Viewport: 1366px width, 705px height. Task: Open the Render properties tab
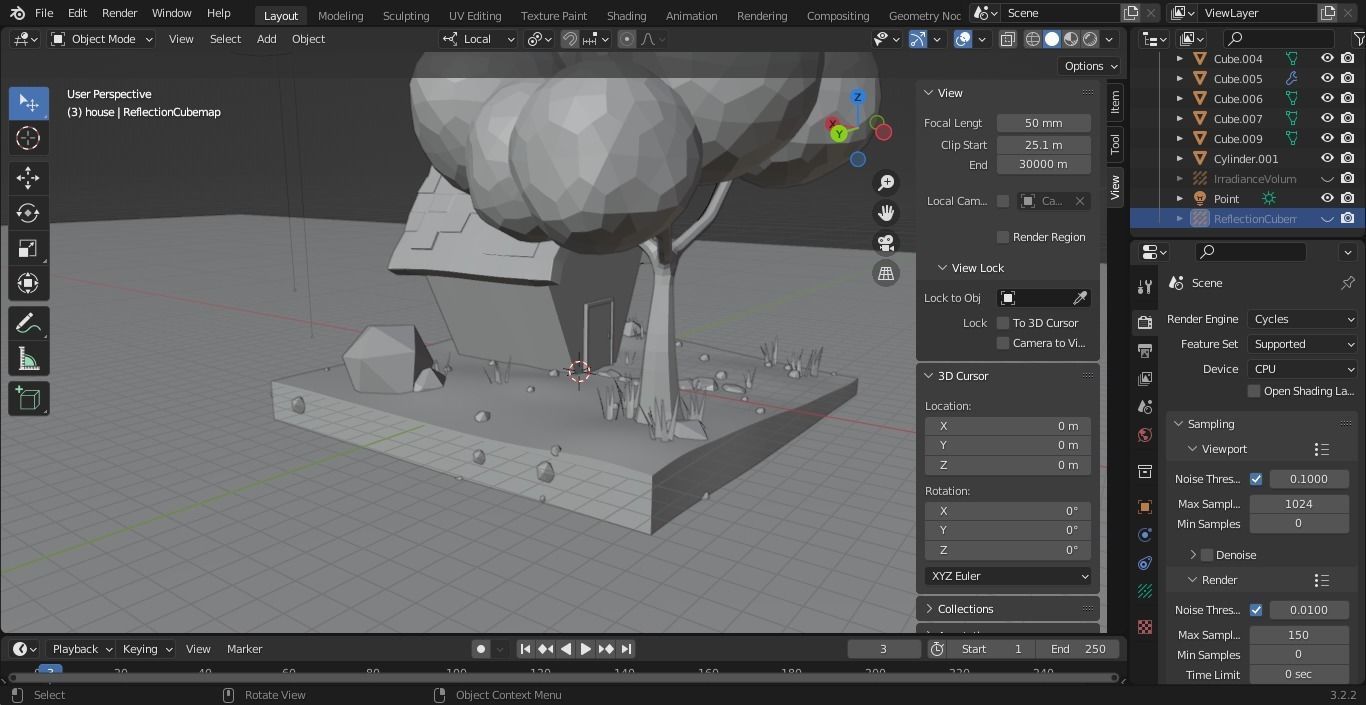pyautogui.click(x=1145, y=322)
